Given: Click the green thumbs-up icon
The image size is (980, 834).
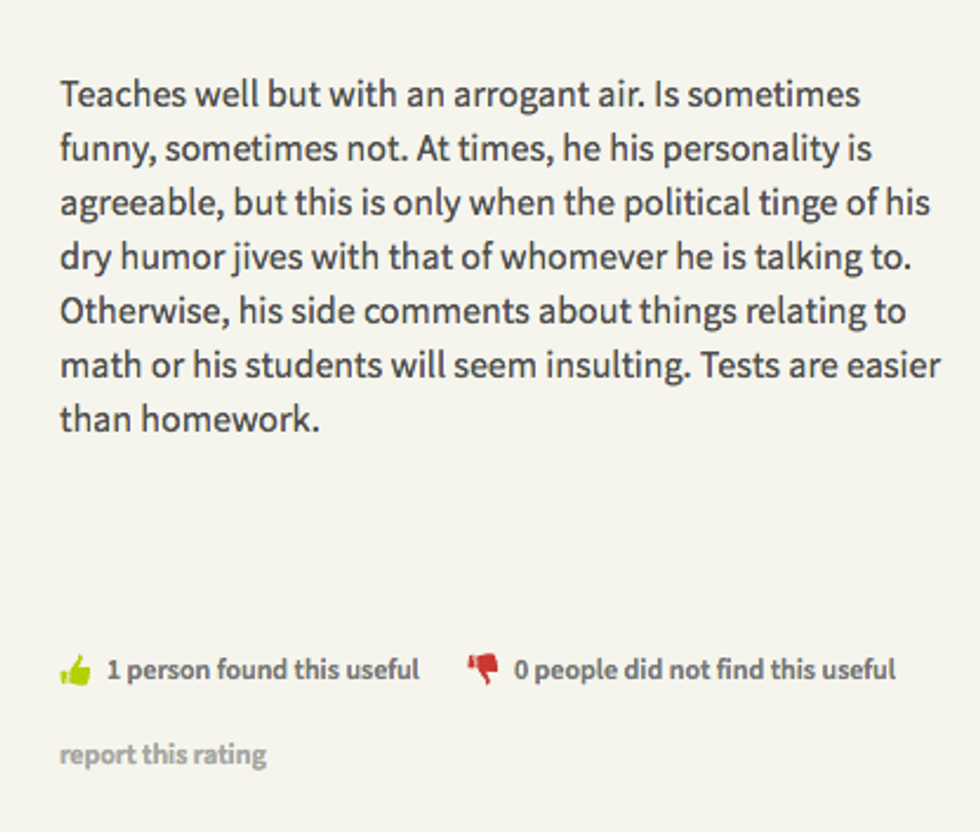Looking at the screenshot, I should click(x=76, y=670).
